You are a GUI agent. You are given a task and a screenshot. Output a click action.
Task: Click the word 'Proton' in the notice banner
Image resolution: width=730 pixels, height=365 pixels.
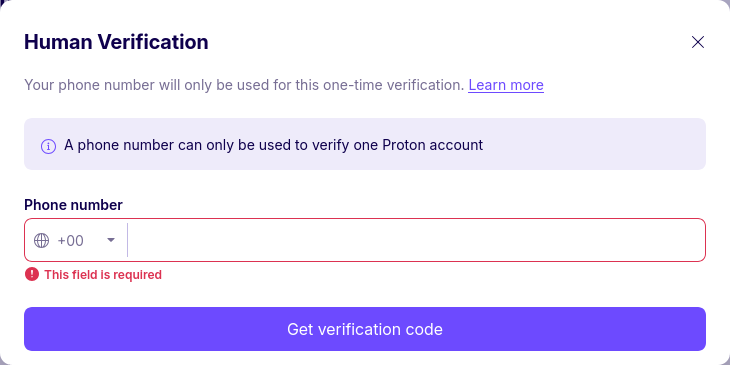404,145
